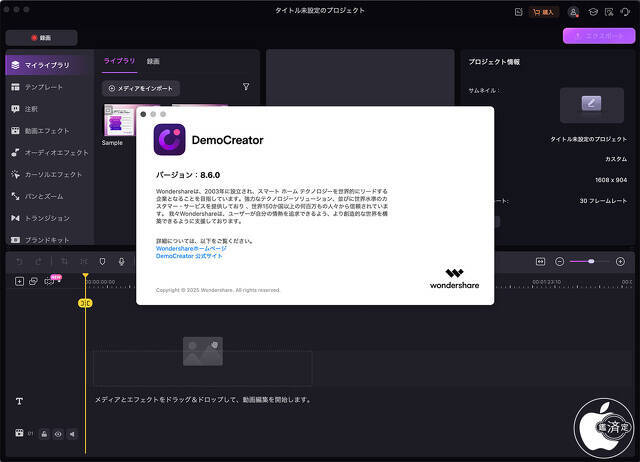Click the timeline drop zone image placeholder
The image size is (640, 462).
click(203, 351)
